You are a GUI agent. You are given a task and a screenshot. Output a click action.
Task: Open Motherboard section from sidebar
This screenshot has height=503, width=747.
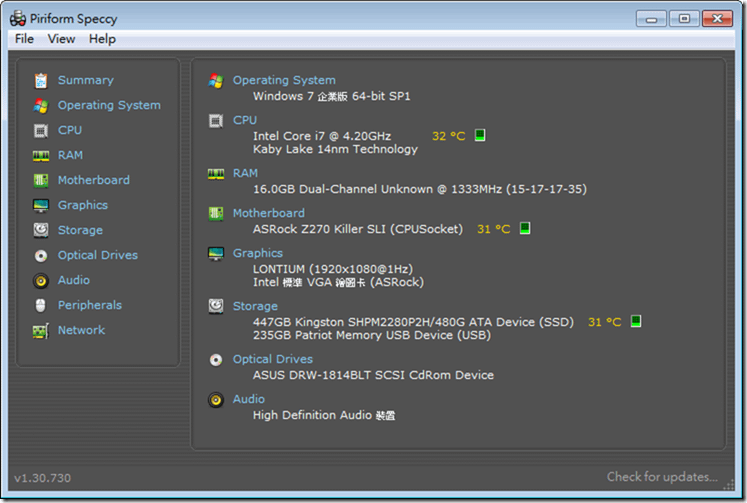coord(94,180)
